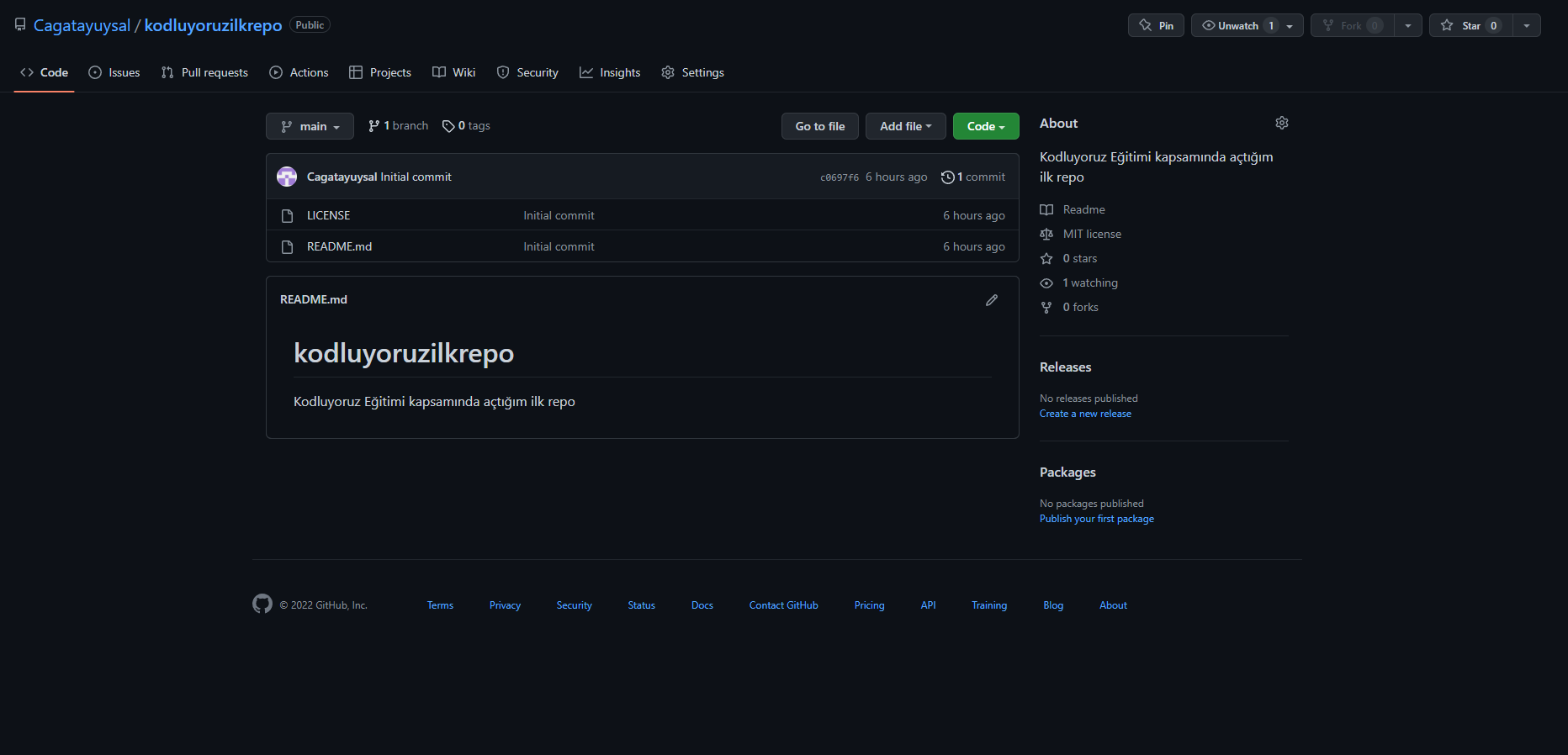Viewport: 1568px width, 755px height.
Task: Click the star icon beside 0 stars
Action: pos(1046,259)
